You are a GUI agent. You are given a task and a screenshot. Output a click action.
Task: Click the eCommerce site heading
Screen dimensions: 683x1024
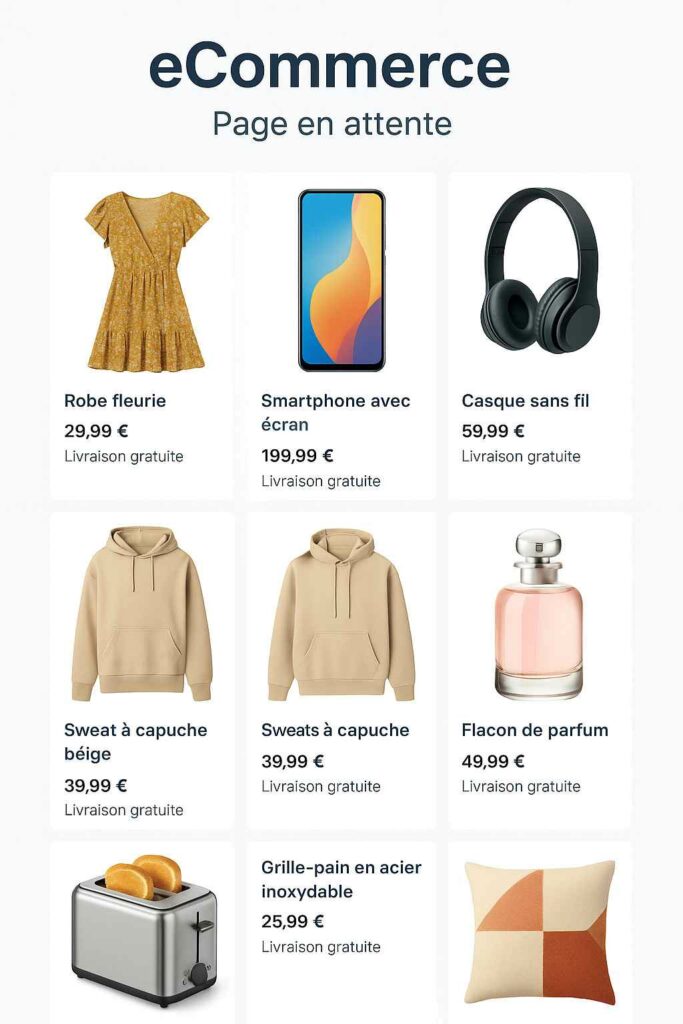(x=329, y=66)
